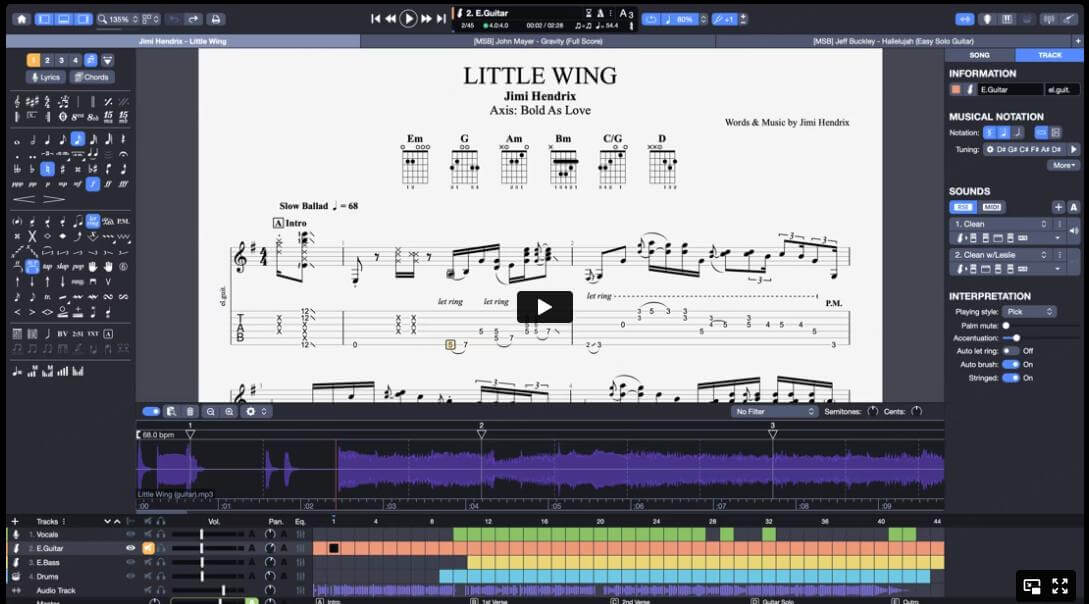This screenshot has width=1089, height=604.
Task: Start playback with the toolbar play button
Action: [x=408, y=19]
